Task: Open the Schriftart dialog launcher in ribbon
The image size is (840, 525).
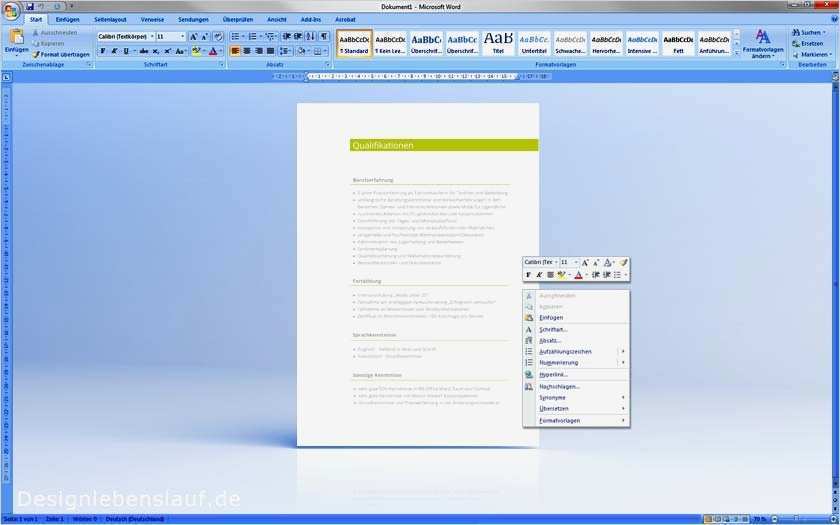Action: point(221,65)
